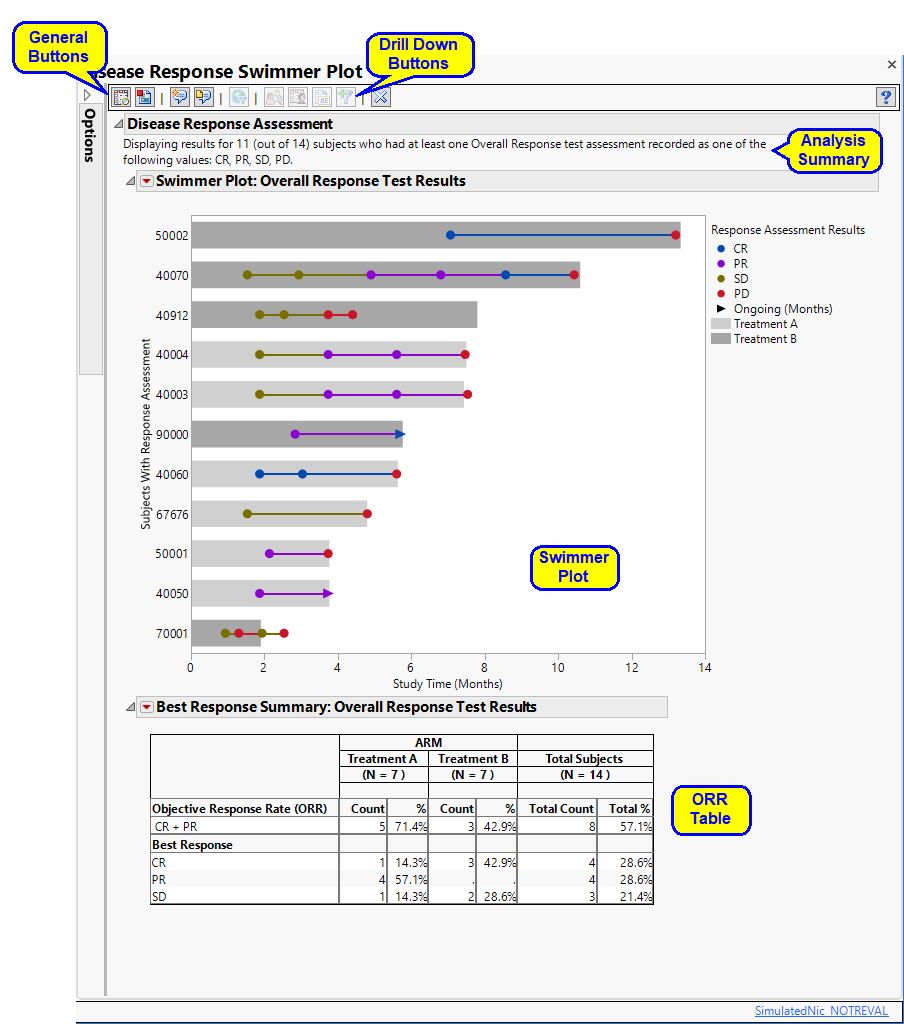Collapse the Best Response Summary outline triangle
This screenshot has height=1024, width=904.
click(x=131, y=707)
